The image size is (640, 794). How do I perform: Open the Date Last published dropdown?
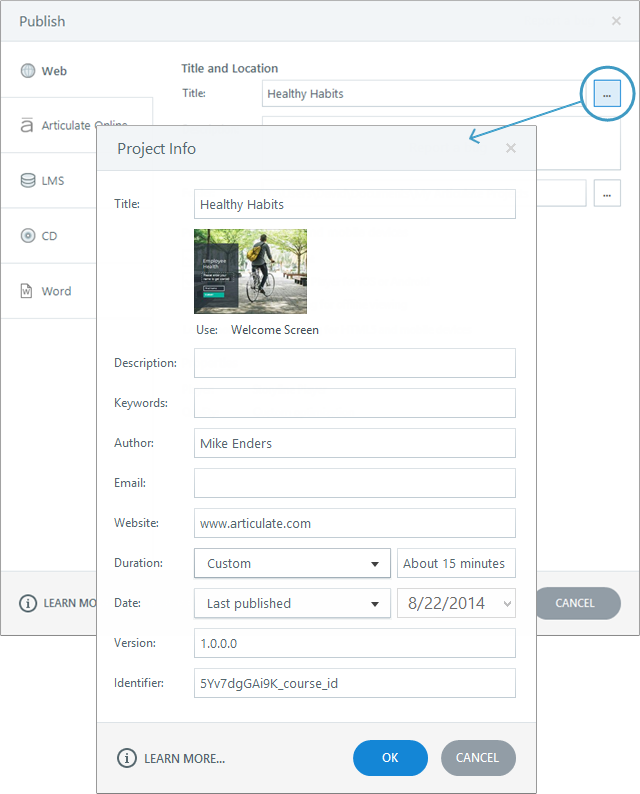pyautogui.click(x=293, y=603)
